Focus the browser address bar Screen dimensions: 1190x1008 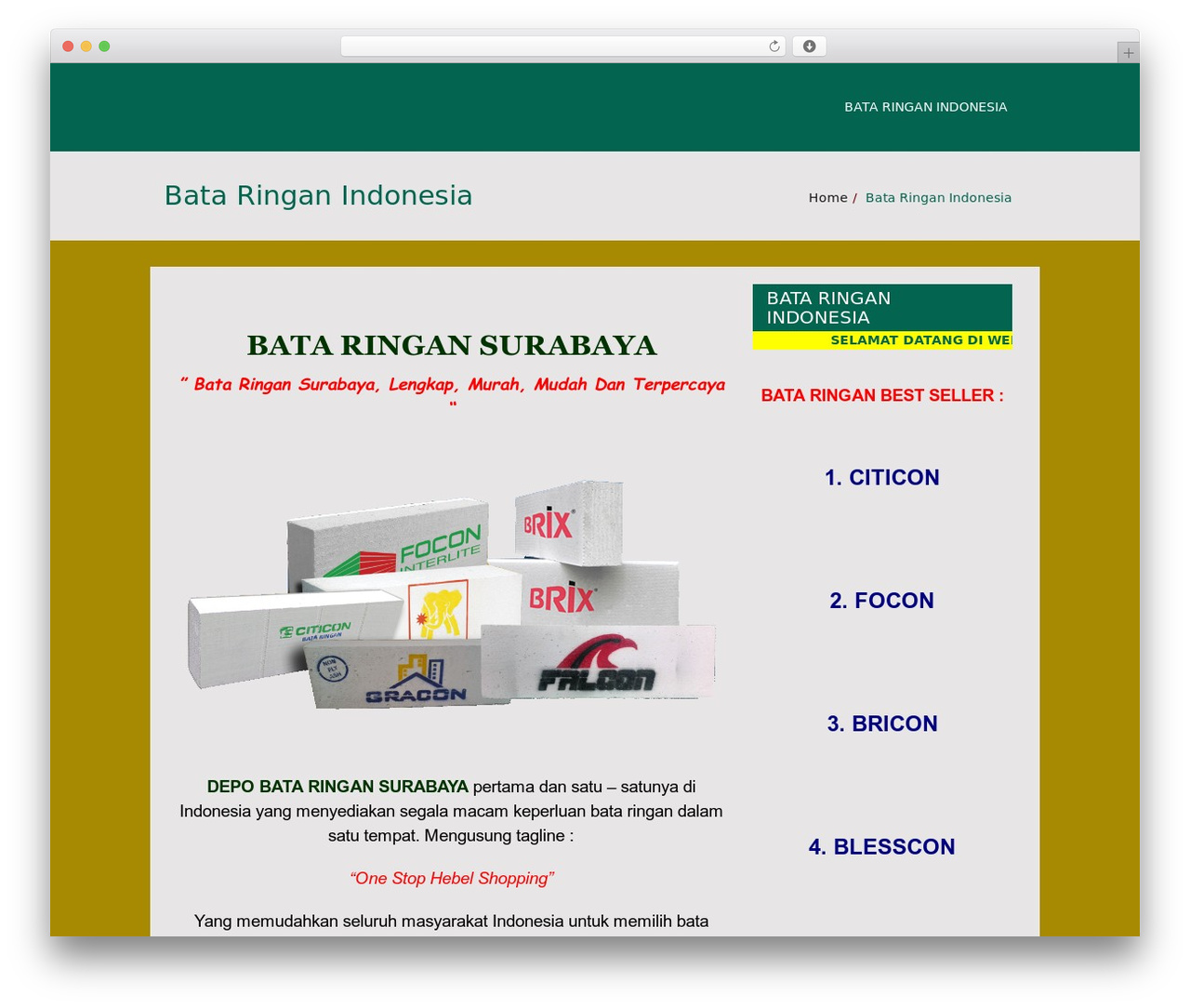pos(562,46)
